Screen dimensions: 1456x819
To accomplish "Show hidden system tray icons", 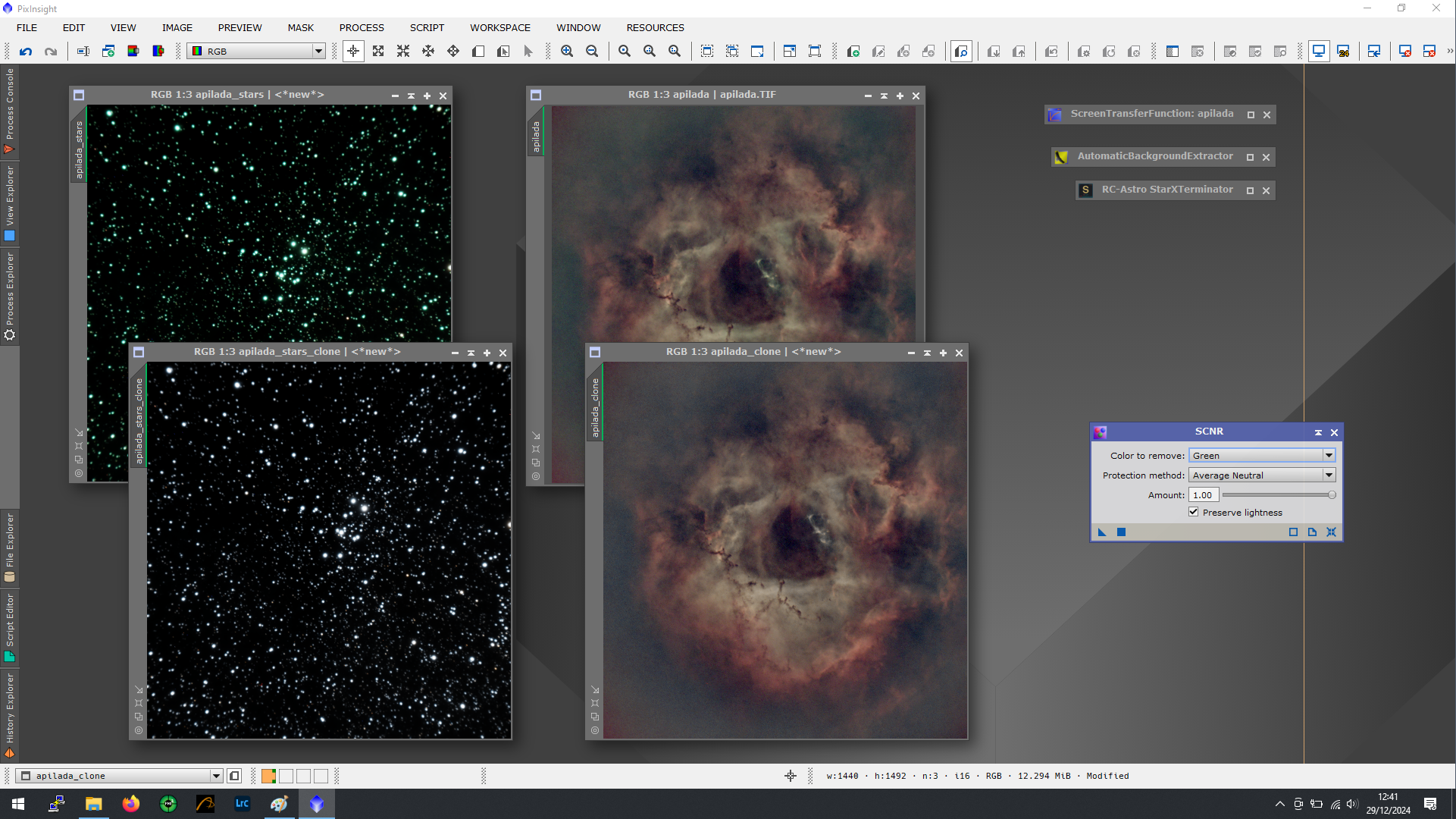I will [x=1280, y=804].
